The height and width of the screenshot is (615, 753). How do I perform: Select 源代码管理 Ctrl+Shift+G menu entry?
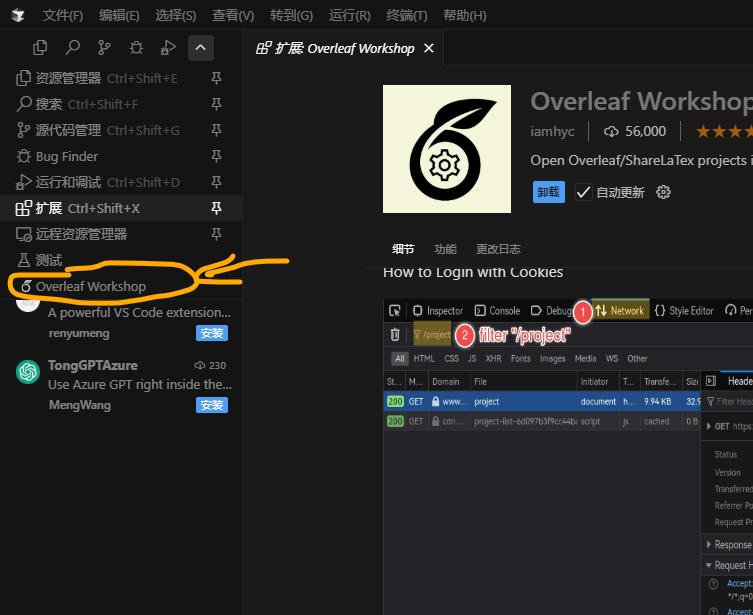[x=121, y=130]
